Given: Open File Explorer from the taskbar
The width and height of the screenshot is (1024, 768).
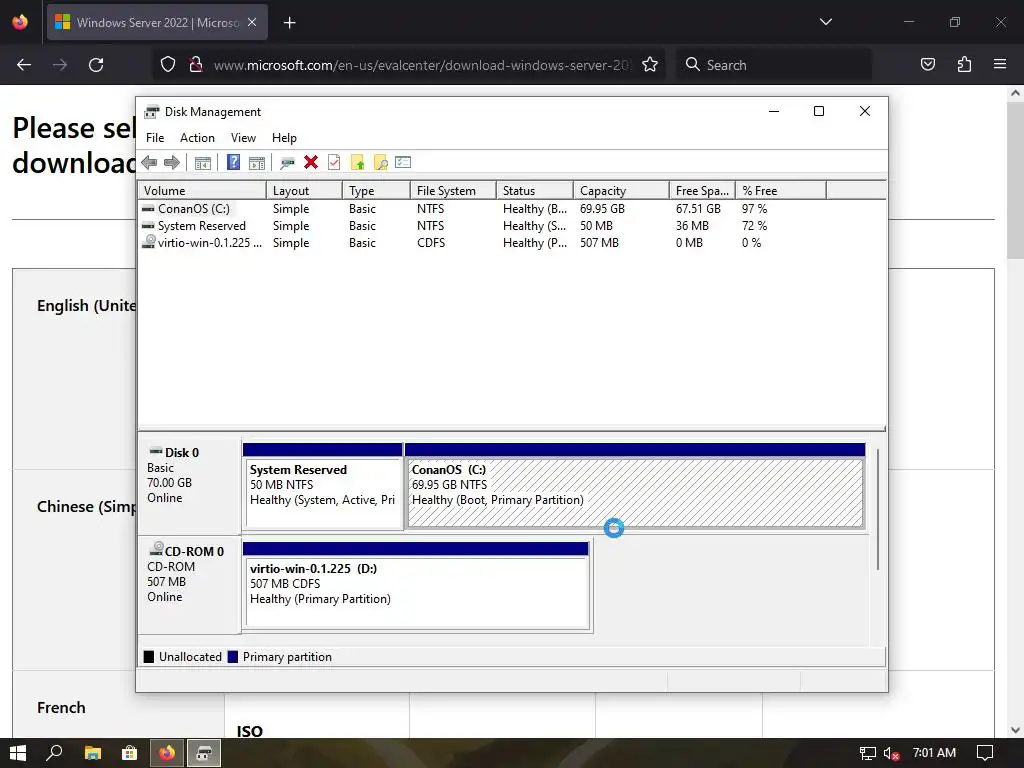Looking at the screenshot, I should [x=93, y=753].
